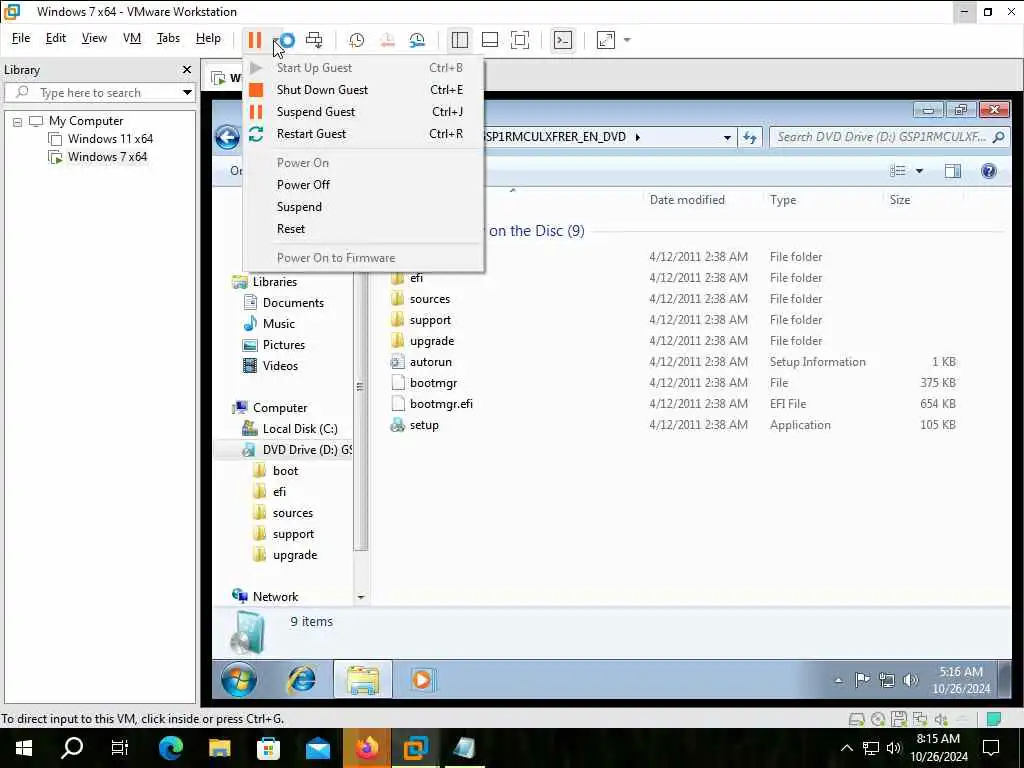Open Music in navigation pane
Screen dimensions: 1024x768
pos(278,324)
